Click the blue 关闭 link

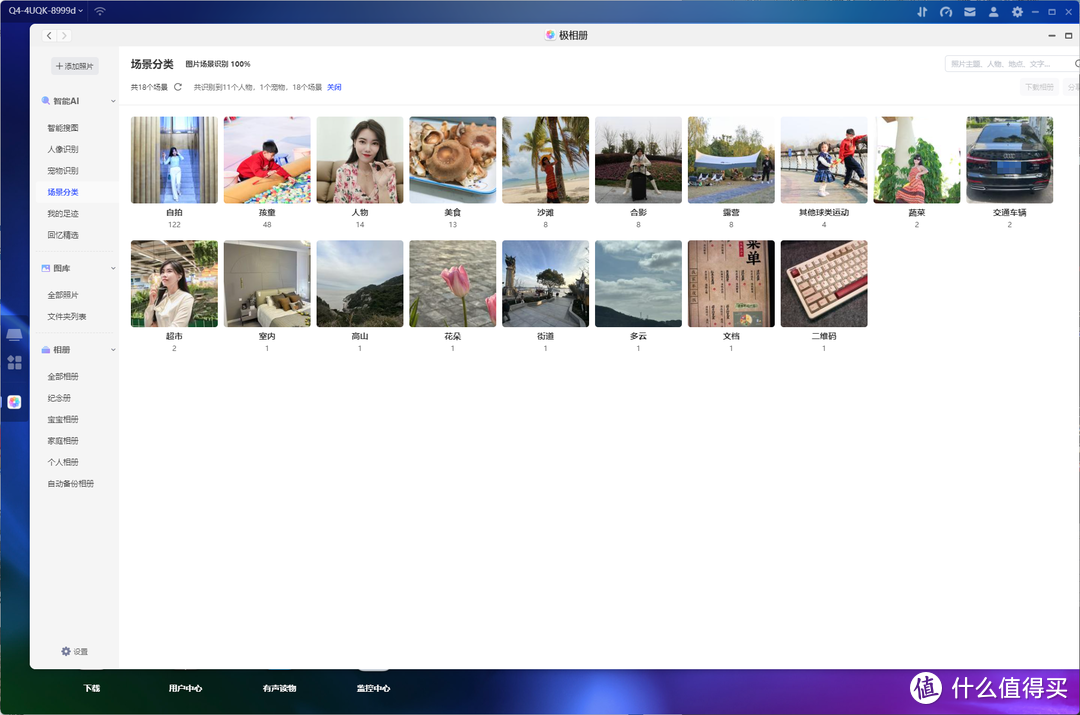334,87
